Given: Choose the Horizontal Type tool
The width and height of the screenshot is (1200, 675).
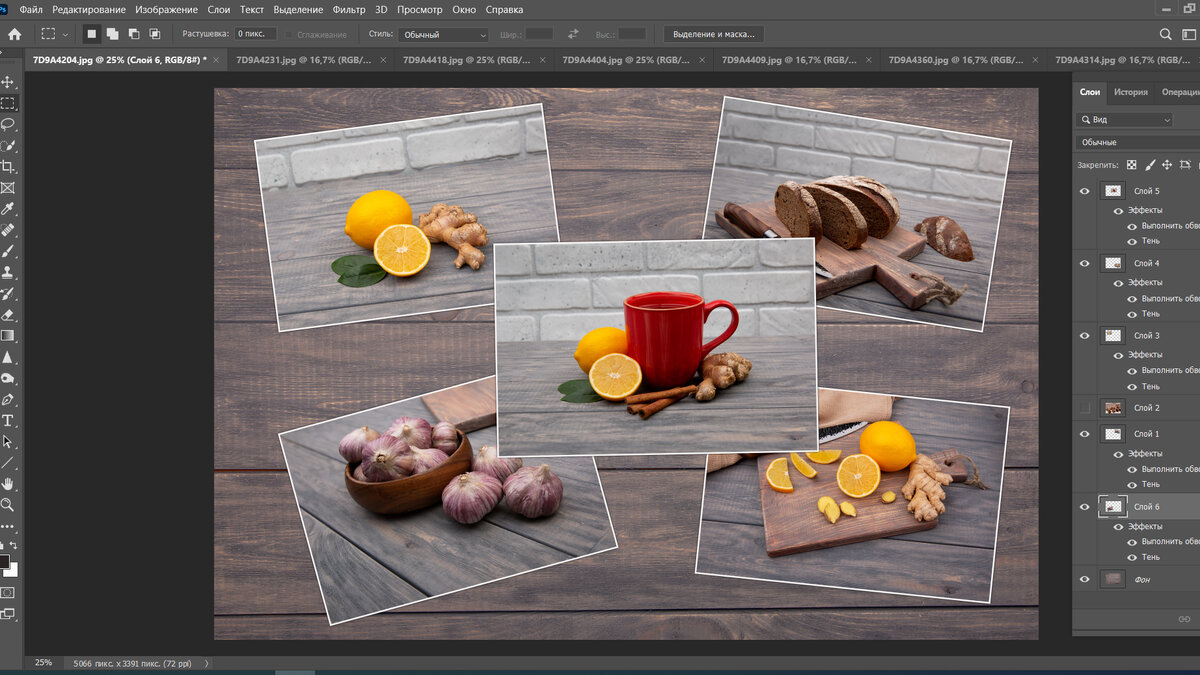Looking at the screenshot, I should (x=8, y=421).
